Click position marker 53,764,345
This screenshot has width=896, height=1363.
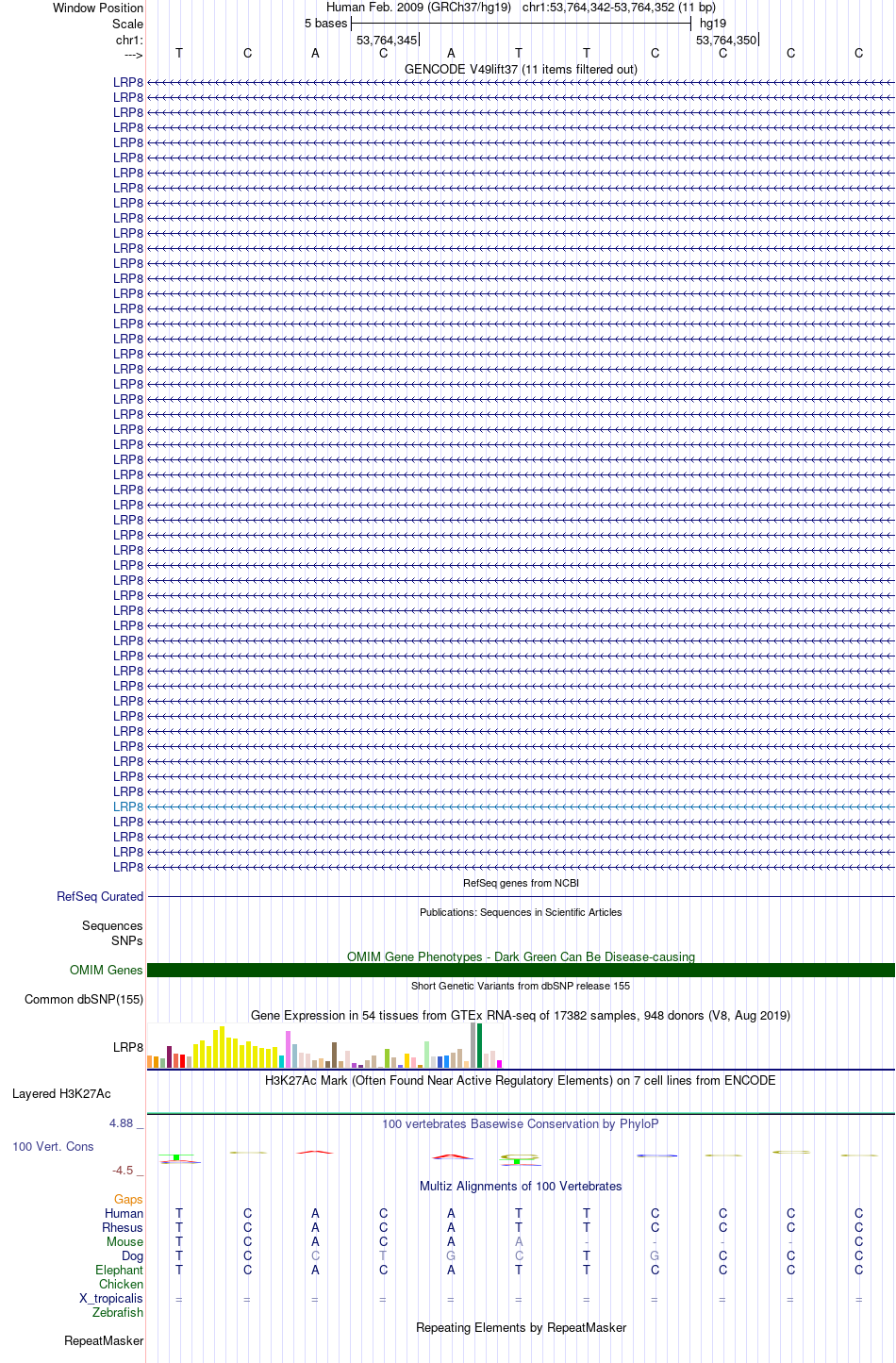pos(387,41)
